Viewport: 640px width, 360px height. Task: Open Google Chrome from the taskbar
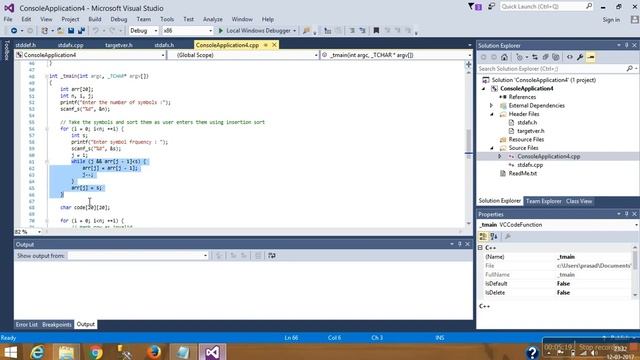click(x=96, y=352)
